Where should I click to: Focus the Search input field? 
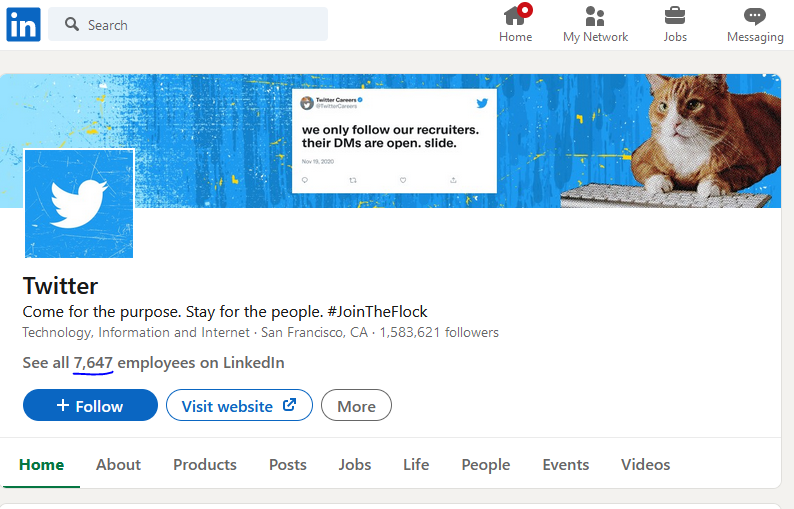pos(188,24)
